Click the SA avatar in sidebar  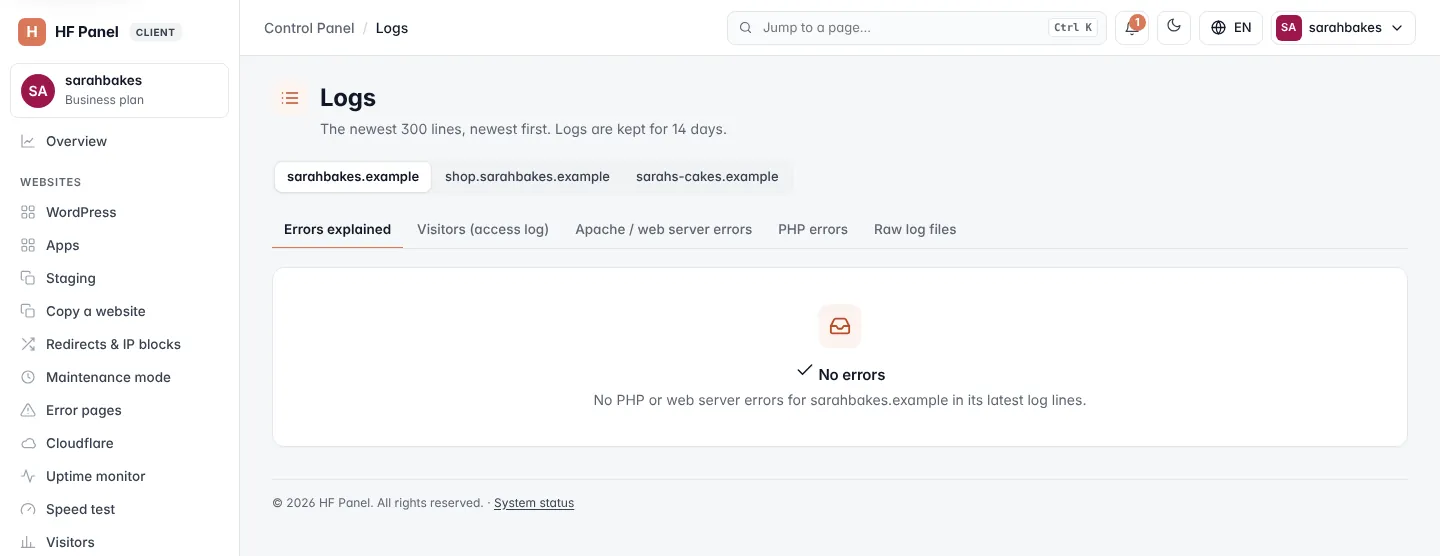click(38, 90)
